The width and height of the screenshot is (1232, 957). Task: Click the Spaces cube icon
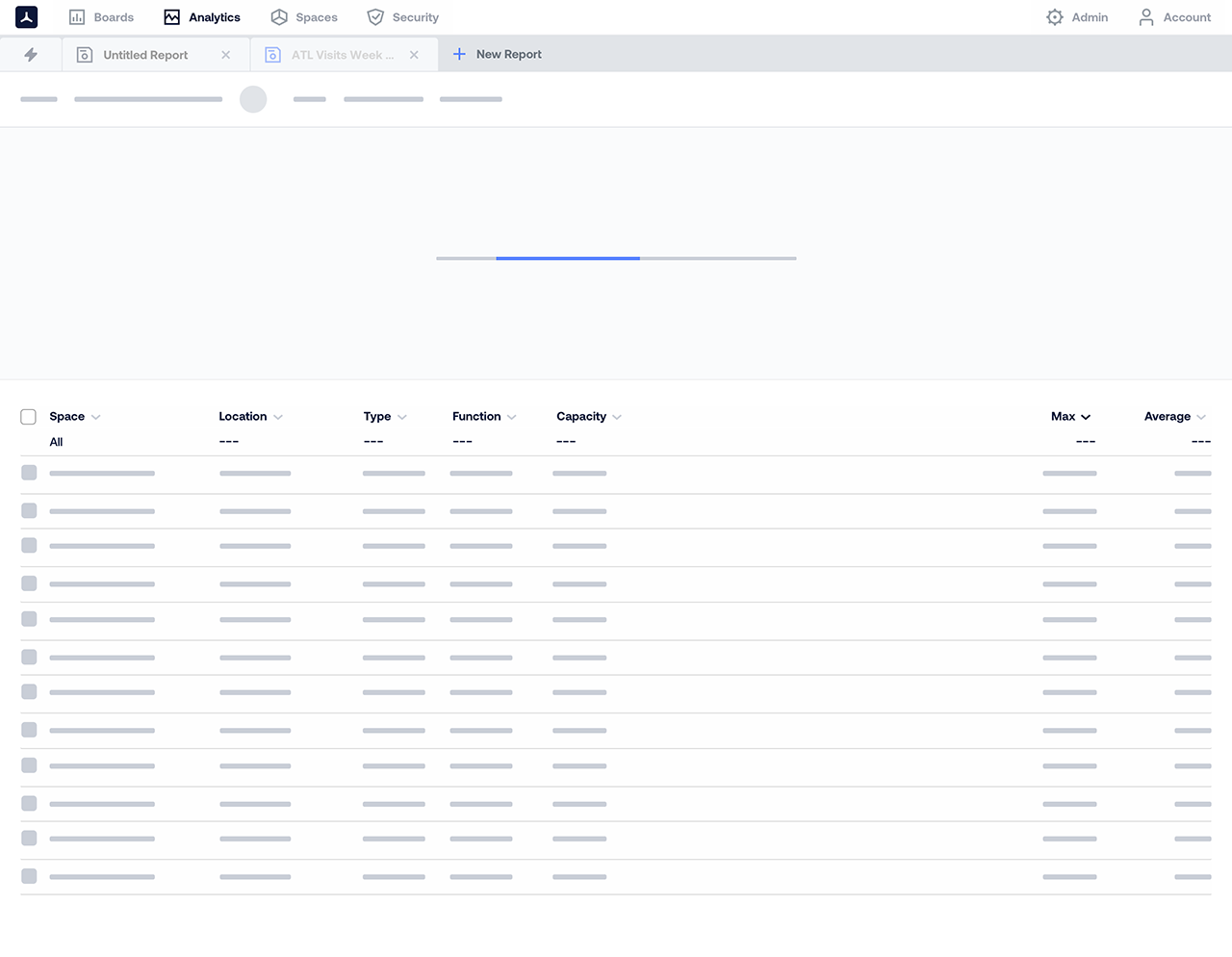[279, 17]
